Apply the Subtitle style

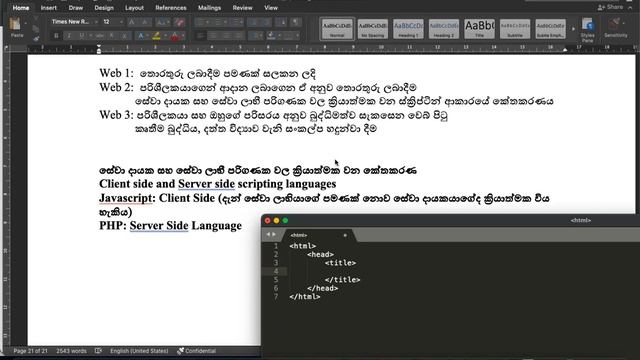pyautogui.click(x=515, y=29)
